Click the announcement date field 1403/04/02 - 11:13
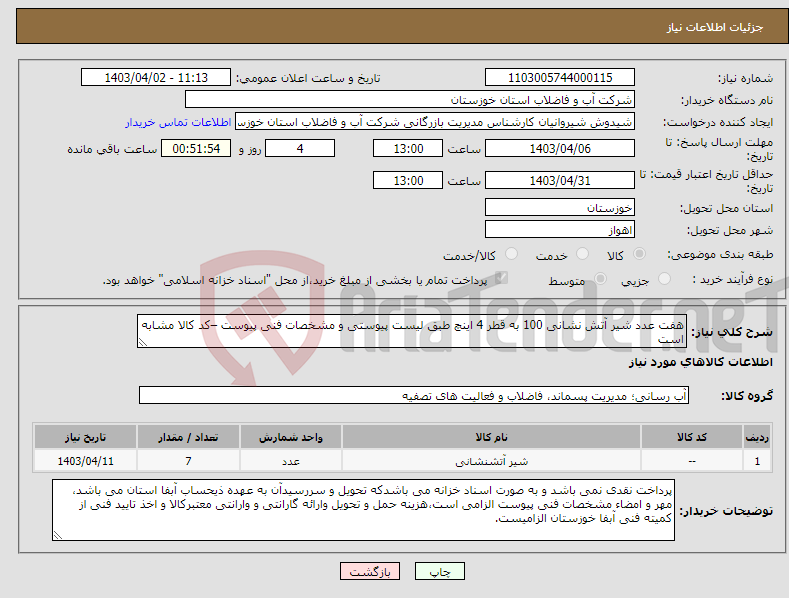Viewport: 789px width, 598px height. [x=155, y=78]
